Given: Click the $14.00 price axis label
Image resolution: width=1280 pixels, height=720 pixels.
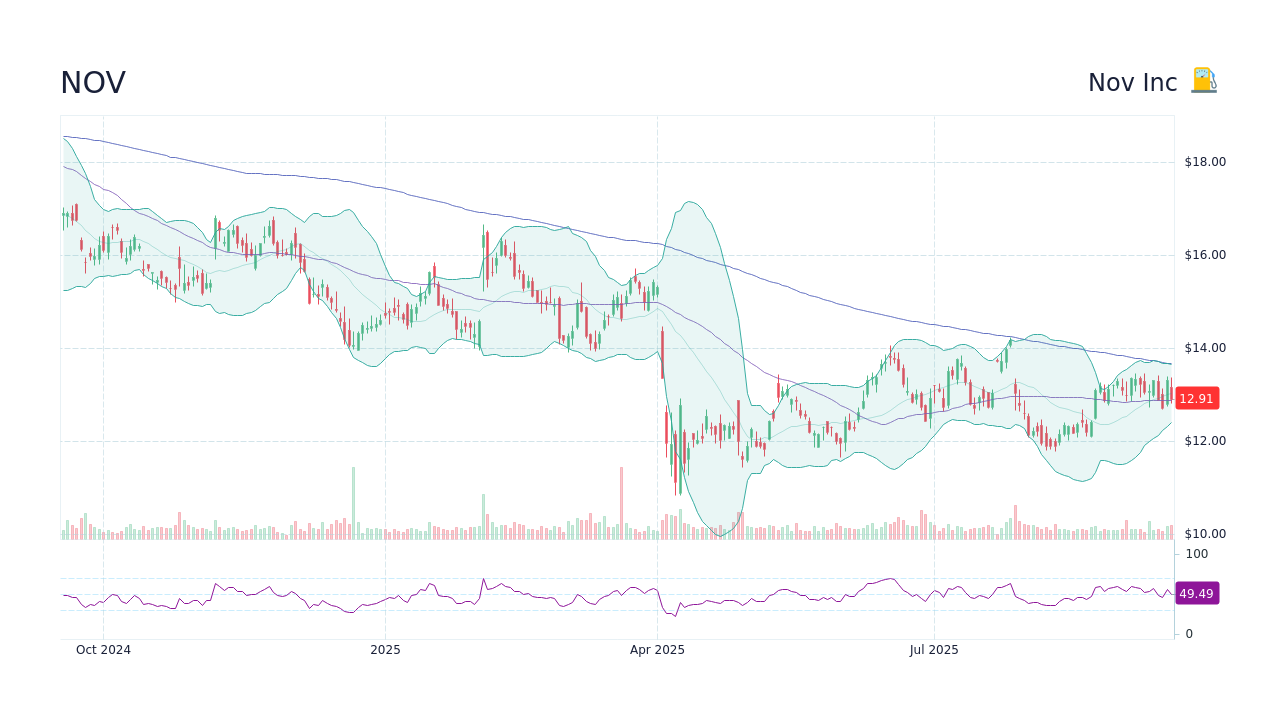Looking at the screenshot, I should tap(1205, 348).
